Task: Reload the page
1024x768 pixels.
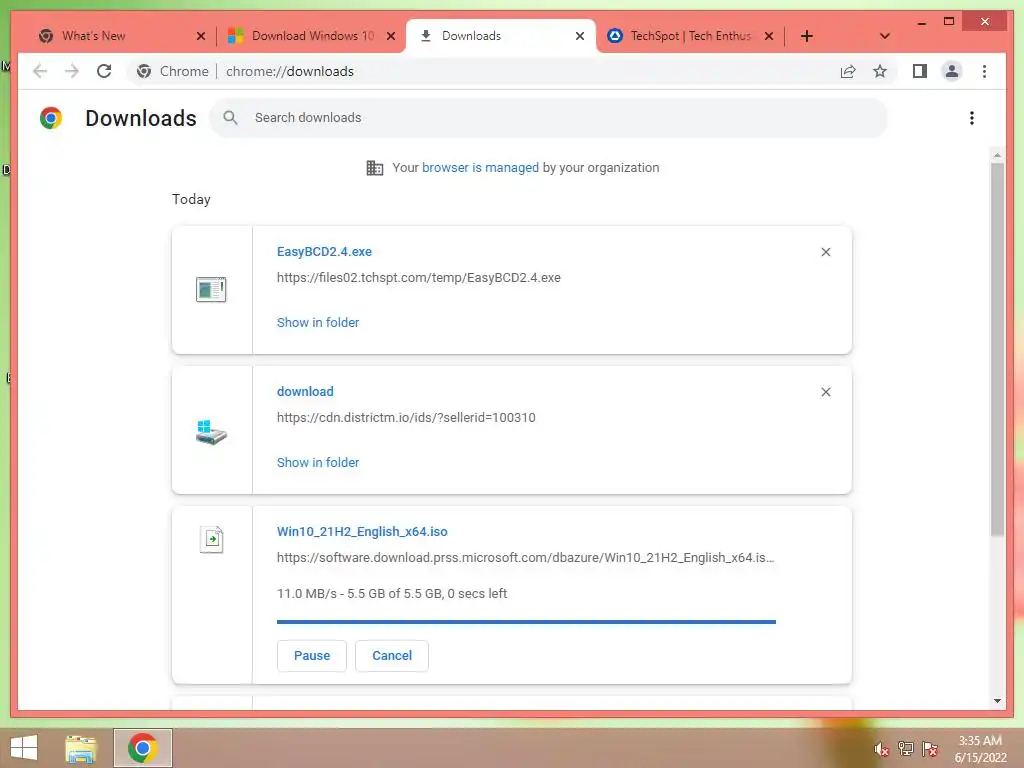Action: pyautogui.click(x=104, y=71)
